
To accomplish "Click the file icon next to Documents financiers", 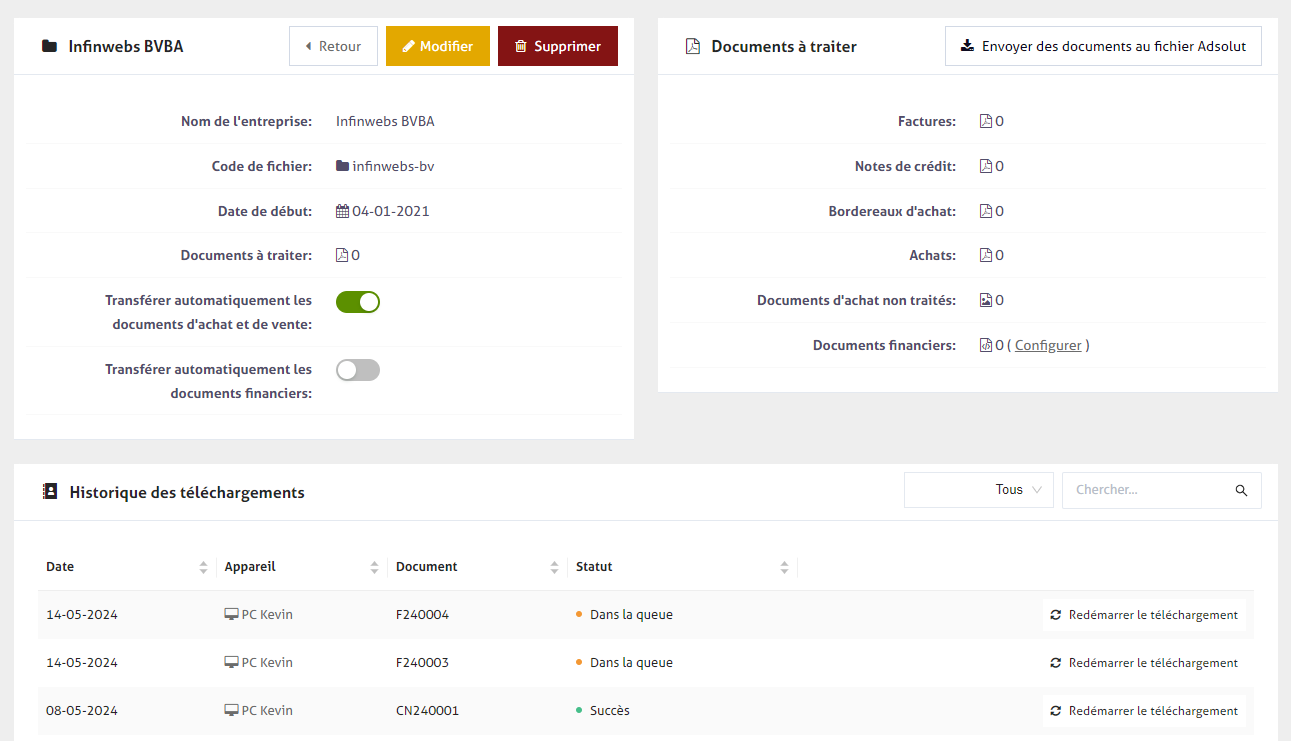I will tap(986, 346).
